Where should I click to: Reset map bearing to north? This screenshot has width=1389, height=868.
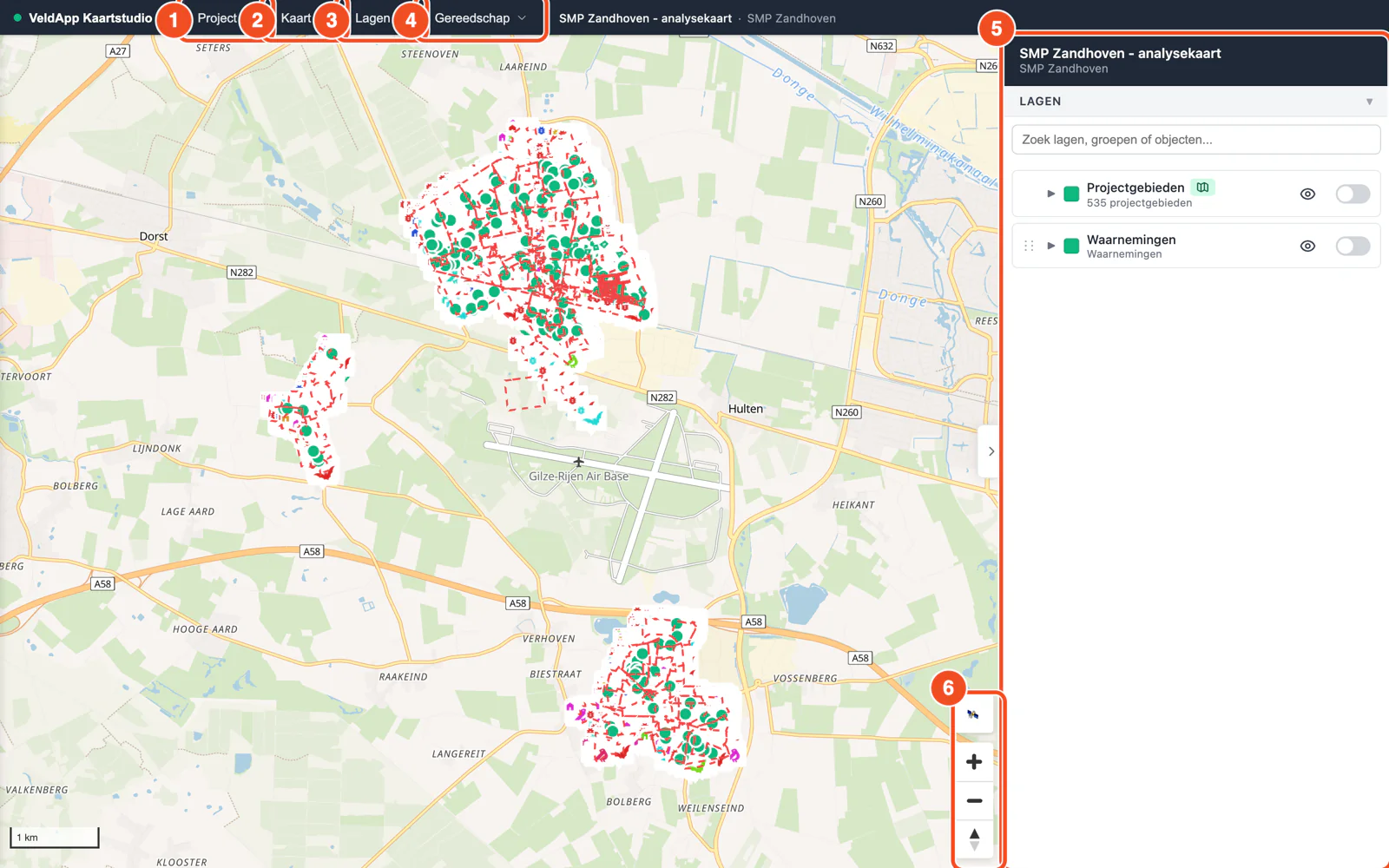click(x=974, y=839)
